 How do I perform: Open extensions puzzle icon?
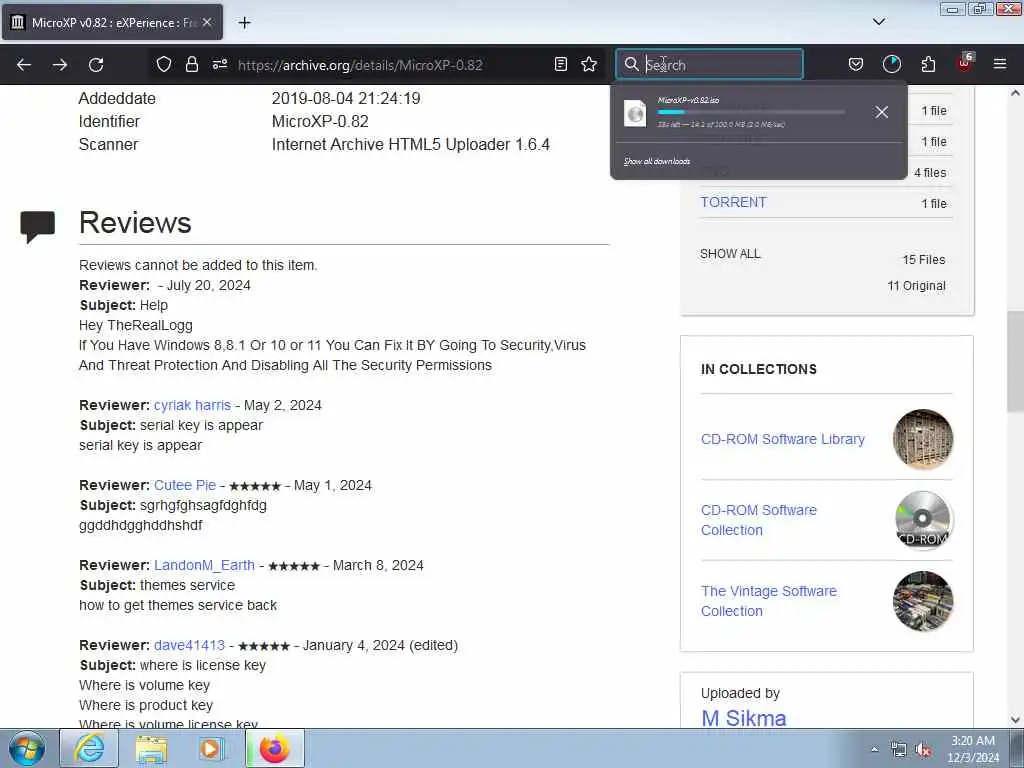pyautogui.click(x=928, y=65)
